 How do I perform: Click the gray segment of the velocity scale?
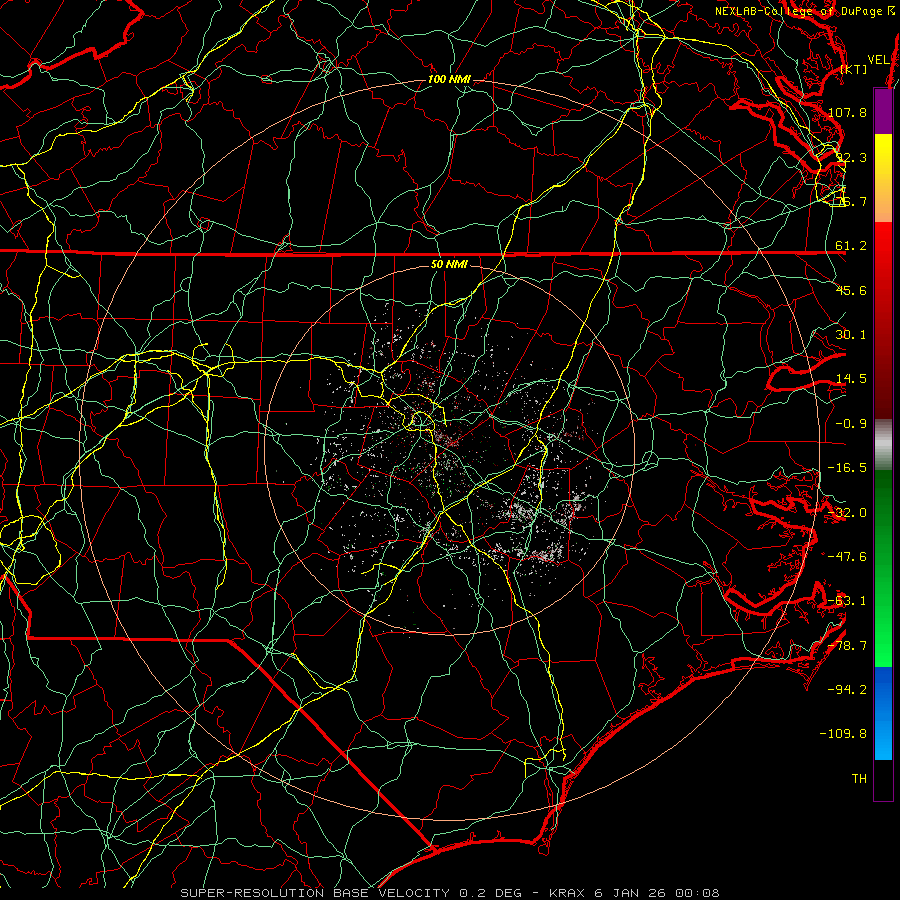883,445
